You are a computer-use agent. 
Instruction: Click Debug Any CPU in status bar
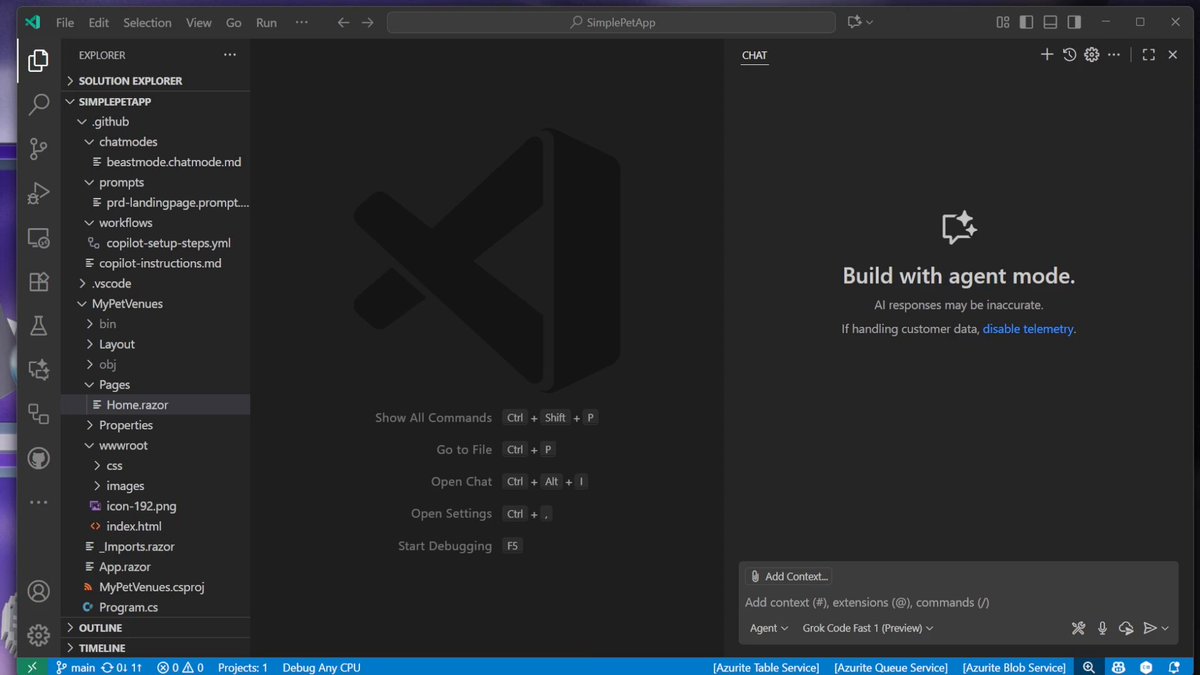[321, 667]
